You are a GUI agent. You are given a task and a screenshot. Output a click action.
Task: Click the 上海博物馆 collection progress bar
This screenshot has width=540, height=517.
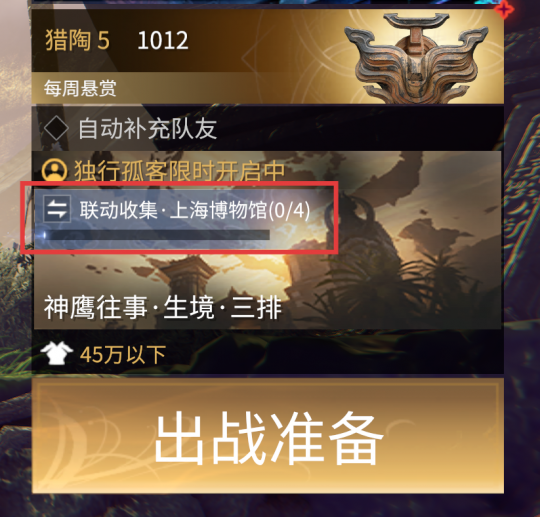(x=156, y=235)
